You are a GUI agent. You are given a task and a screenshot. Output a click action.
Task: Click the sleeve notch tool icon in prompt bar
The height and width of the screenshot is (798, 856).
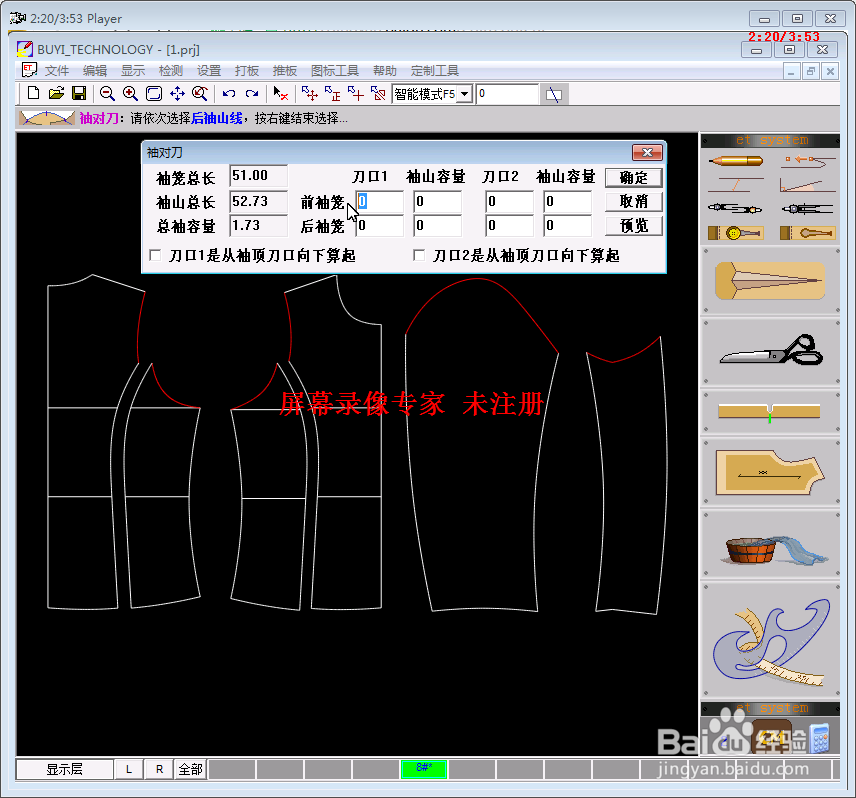coord(46,118)
